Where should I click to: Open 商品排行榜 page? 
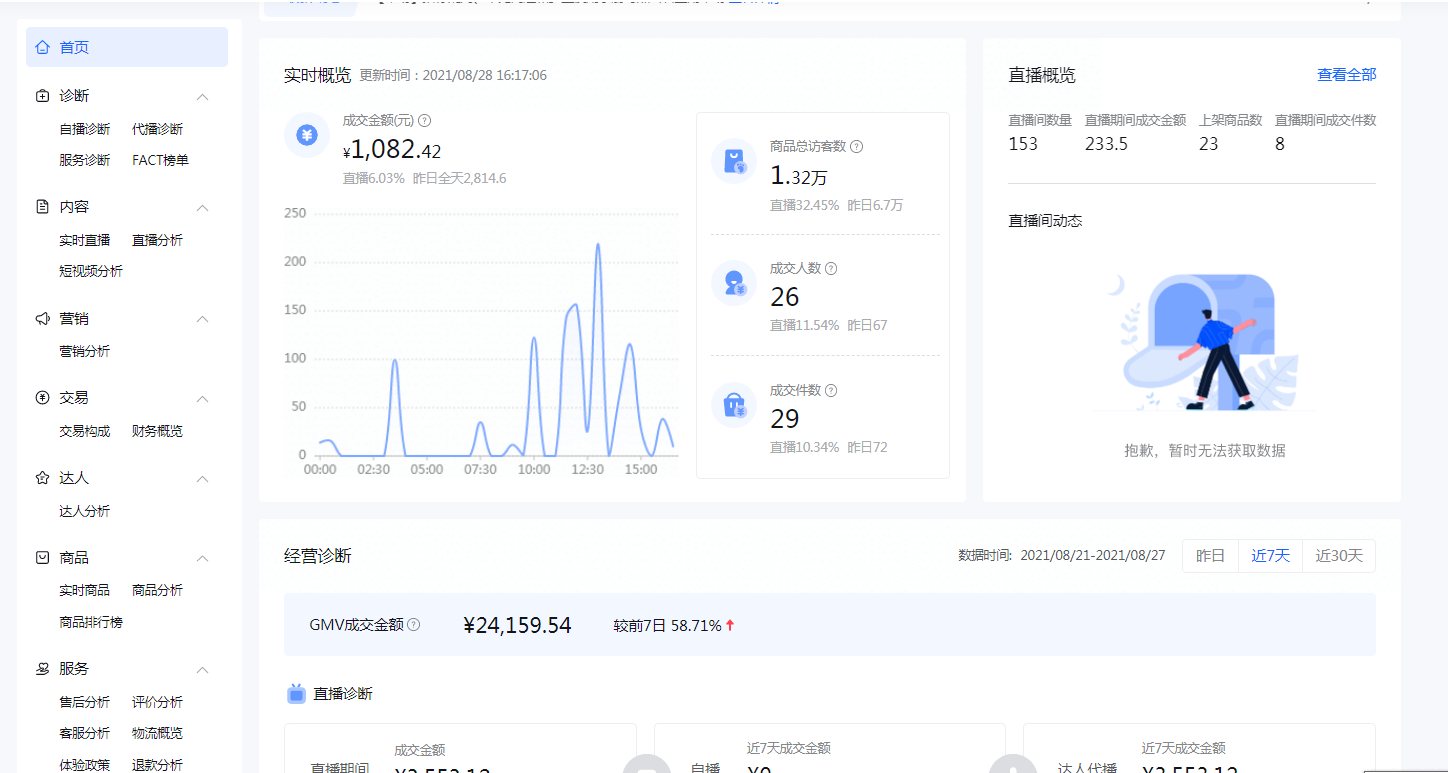tap(91, 622)
